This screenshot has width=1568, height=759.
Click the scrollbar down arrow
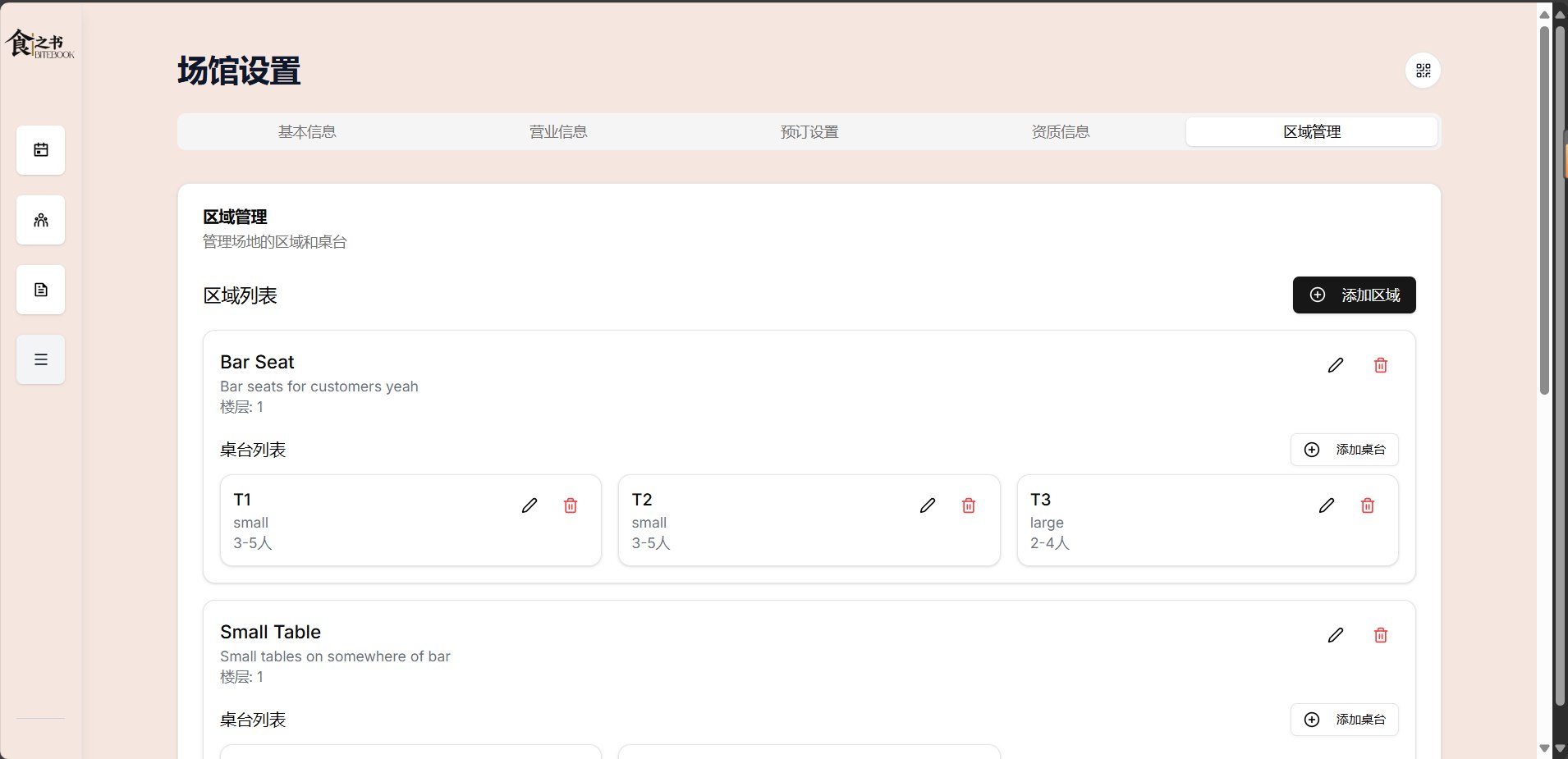click(1546, 748)
